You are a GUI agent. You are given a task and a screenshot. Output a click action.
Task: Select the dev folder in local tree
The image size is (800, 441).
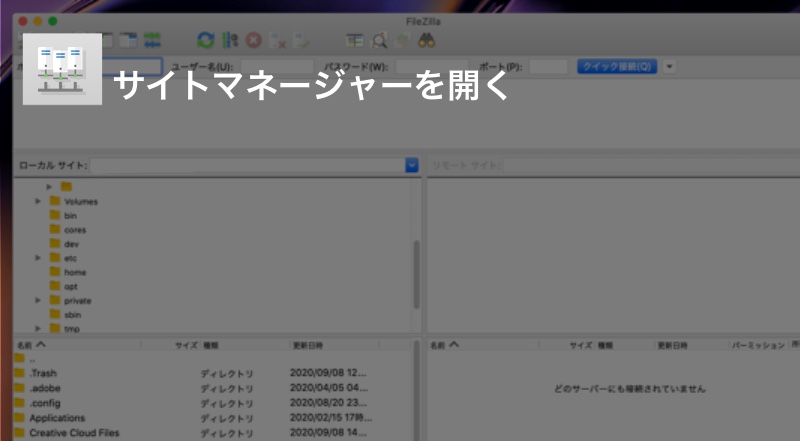pyautogui.click(x=71, y=244)
